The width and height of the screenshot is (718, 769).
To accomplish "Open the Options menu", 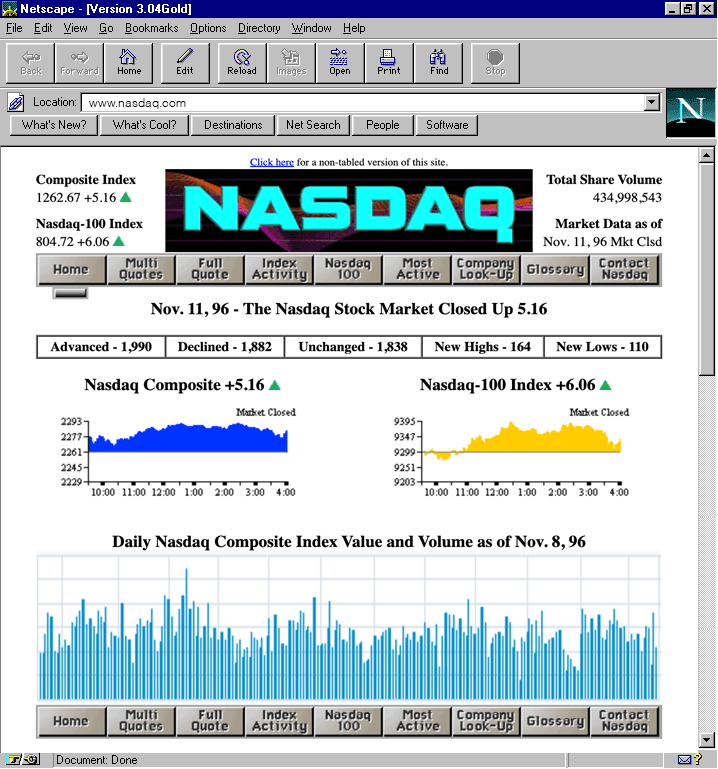I will 208,28.
